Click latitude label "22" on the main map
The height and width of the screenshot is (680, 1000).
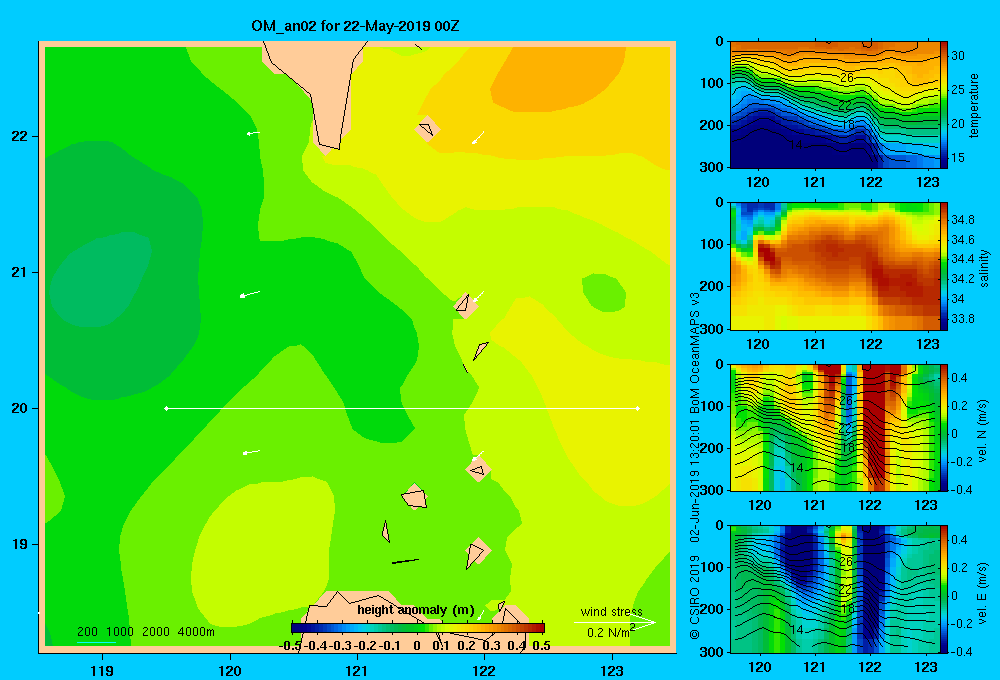[x=20, y=137]
